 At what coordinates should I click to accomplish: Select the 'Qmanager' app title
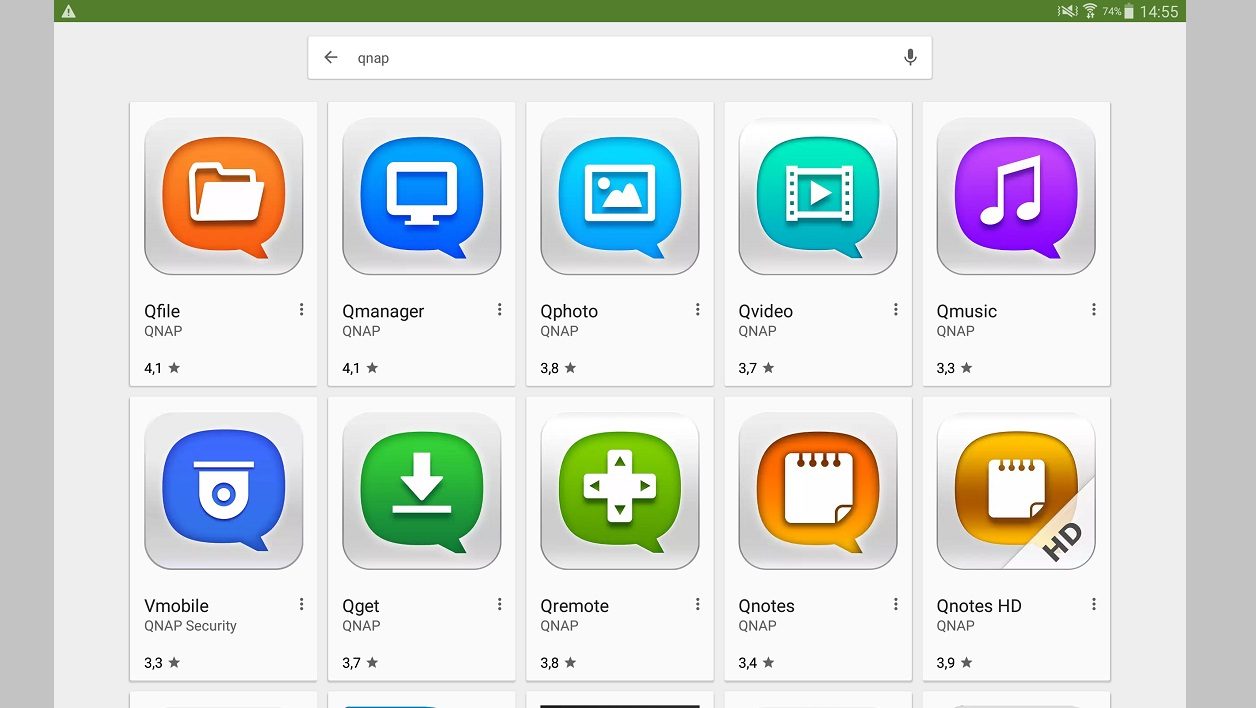[x=383, y=312]
